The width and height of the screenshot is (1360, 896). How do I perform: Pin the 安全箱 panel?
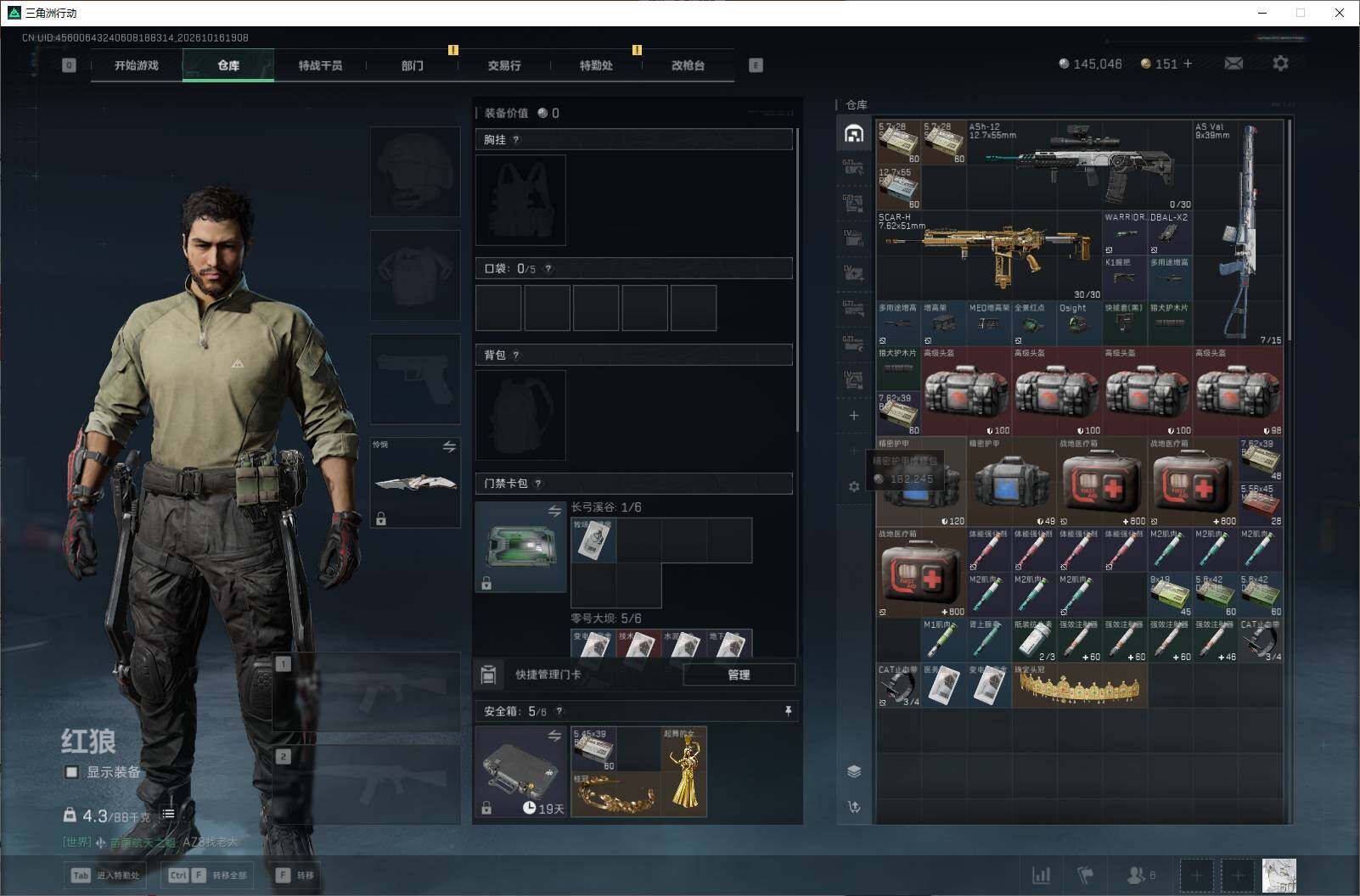click(x=788, y=711)
